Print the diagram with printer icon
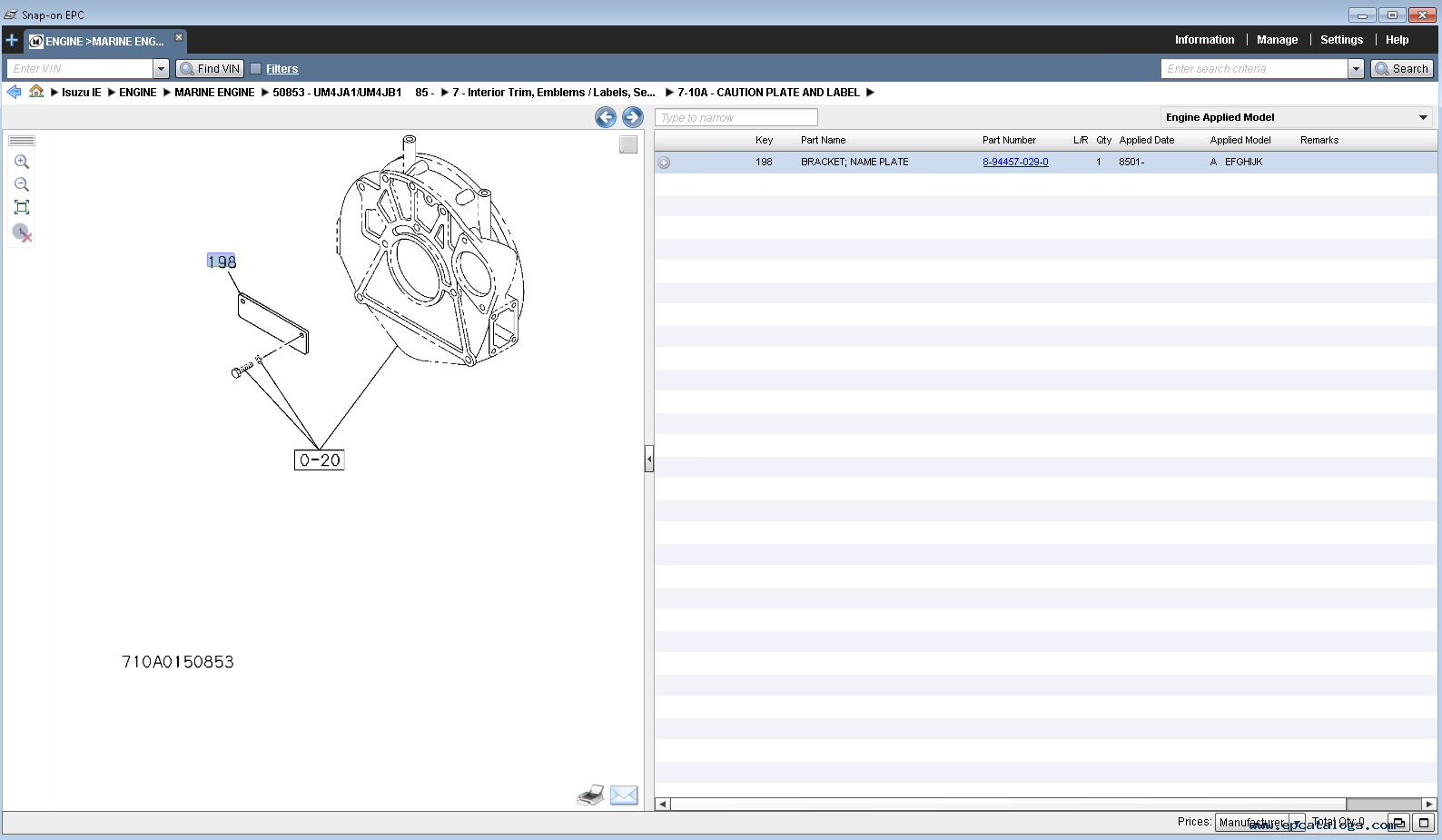The height and width of the screenshot is (840, 1442). pyautogui.click(x=590, y=796)
